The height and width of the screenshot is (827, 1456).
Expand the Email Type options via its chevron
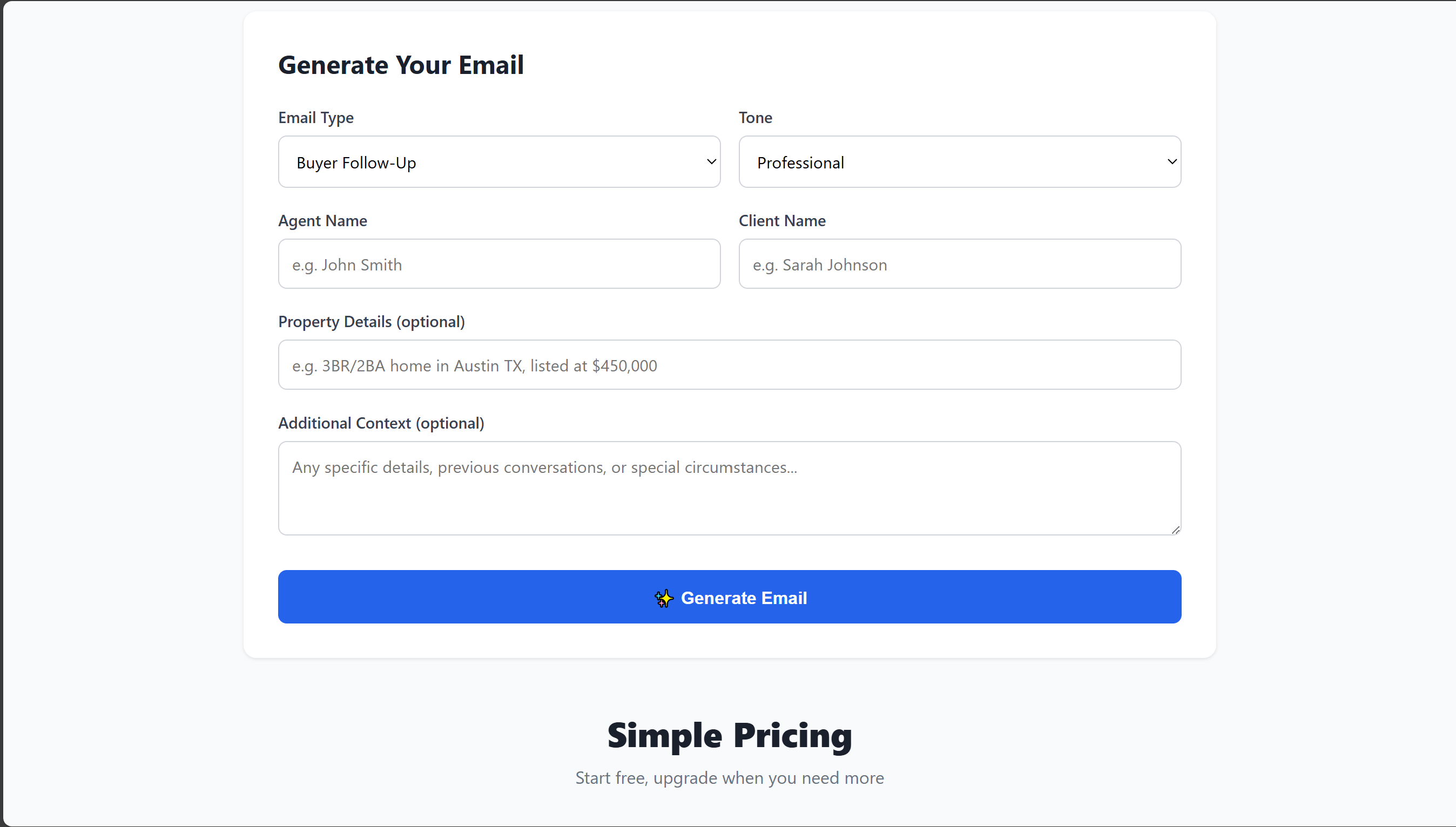pos(711,161)
